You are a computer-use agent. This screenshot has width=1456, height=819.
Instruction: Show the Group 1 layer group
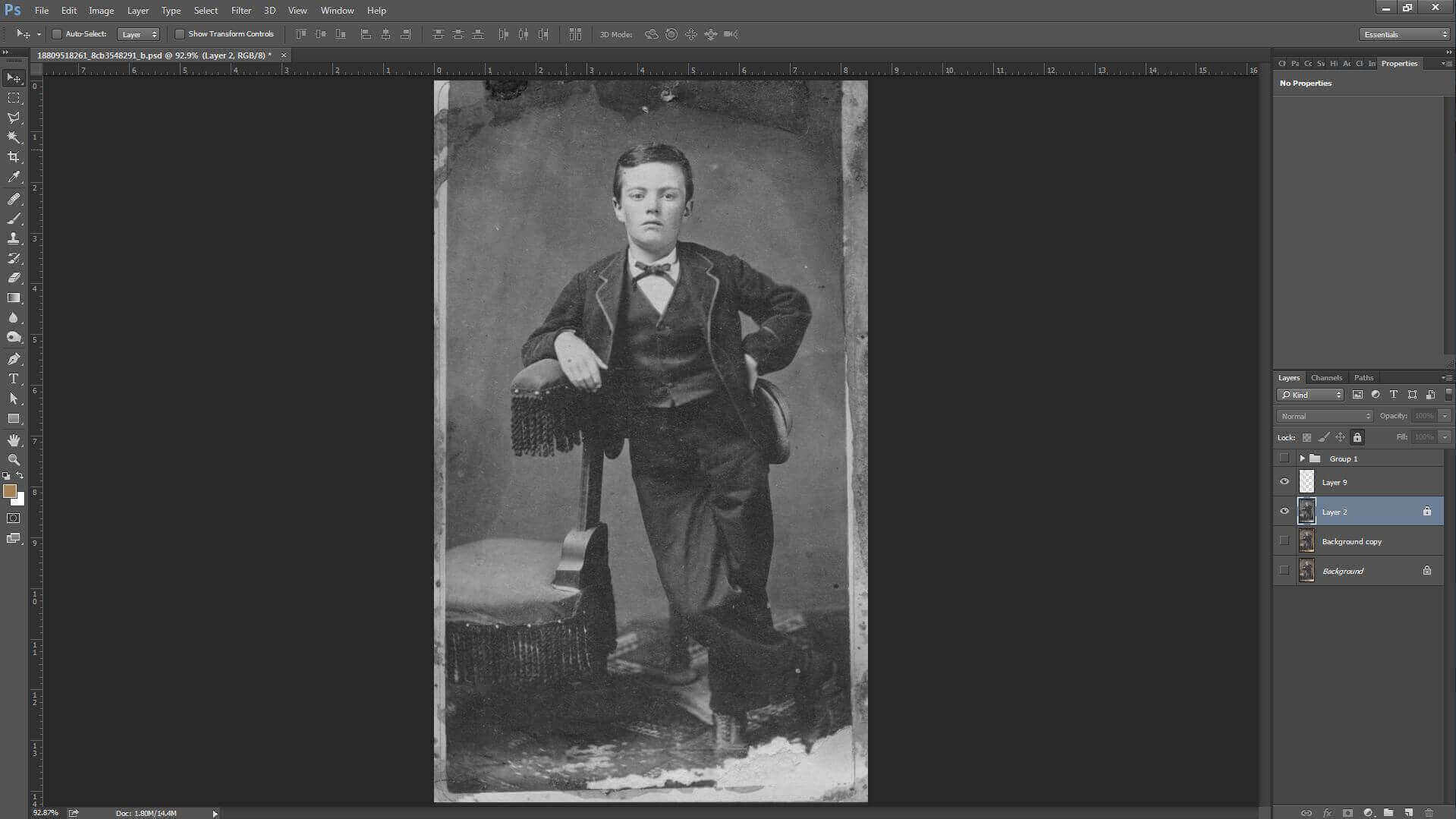pos(1284,458)
